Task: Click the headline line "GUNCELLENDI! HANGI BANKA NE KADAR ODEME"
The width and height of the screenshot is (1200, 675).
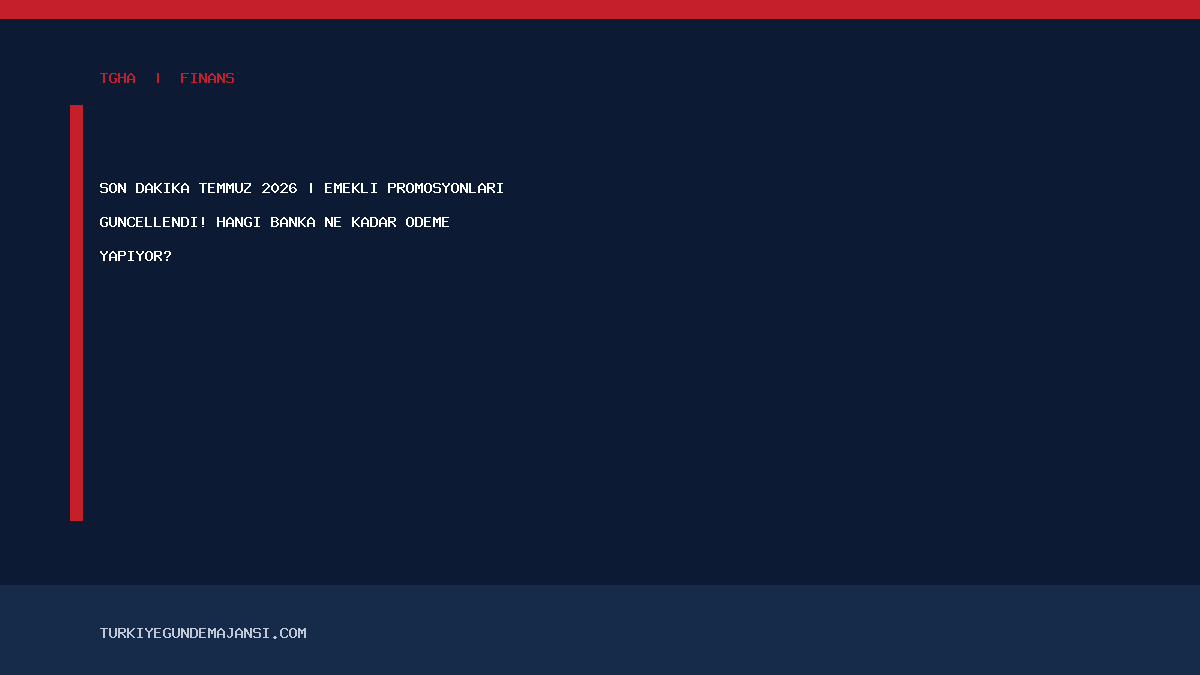Action: 275,222
